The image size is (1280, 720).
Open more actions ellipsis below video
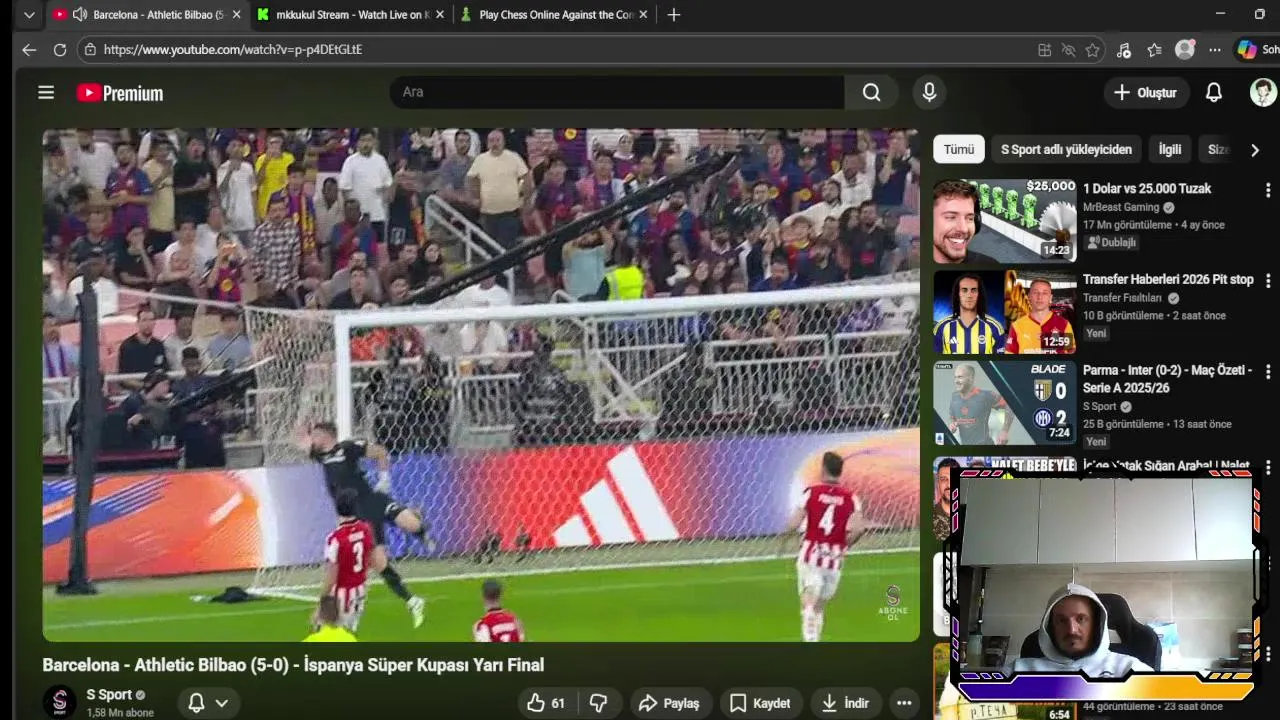tap(903, 703)
